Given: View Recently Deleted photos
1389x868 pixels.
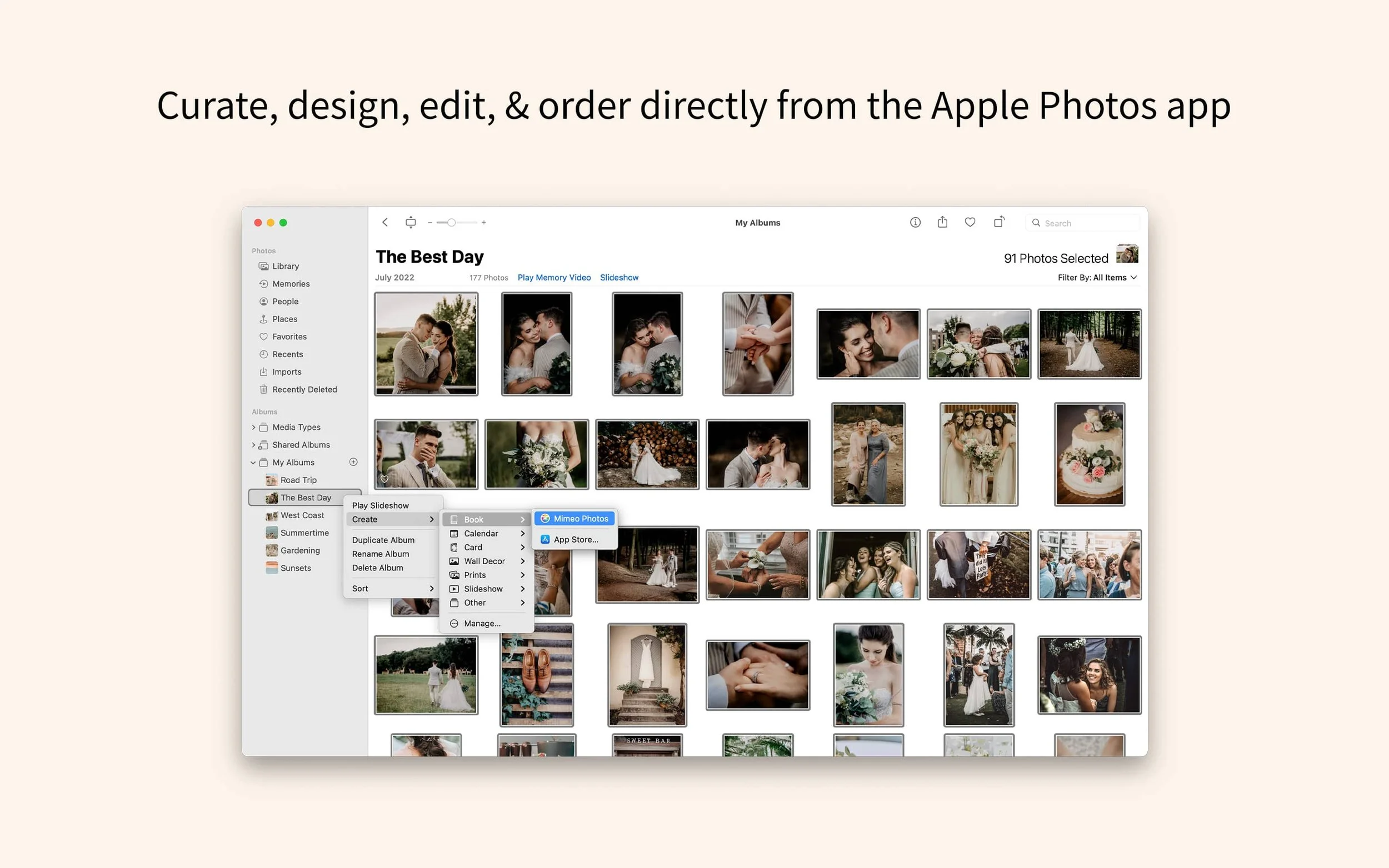Looking at the screenshot, I should tap(304, 389).
